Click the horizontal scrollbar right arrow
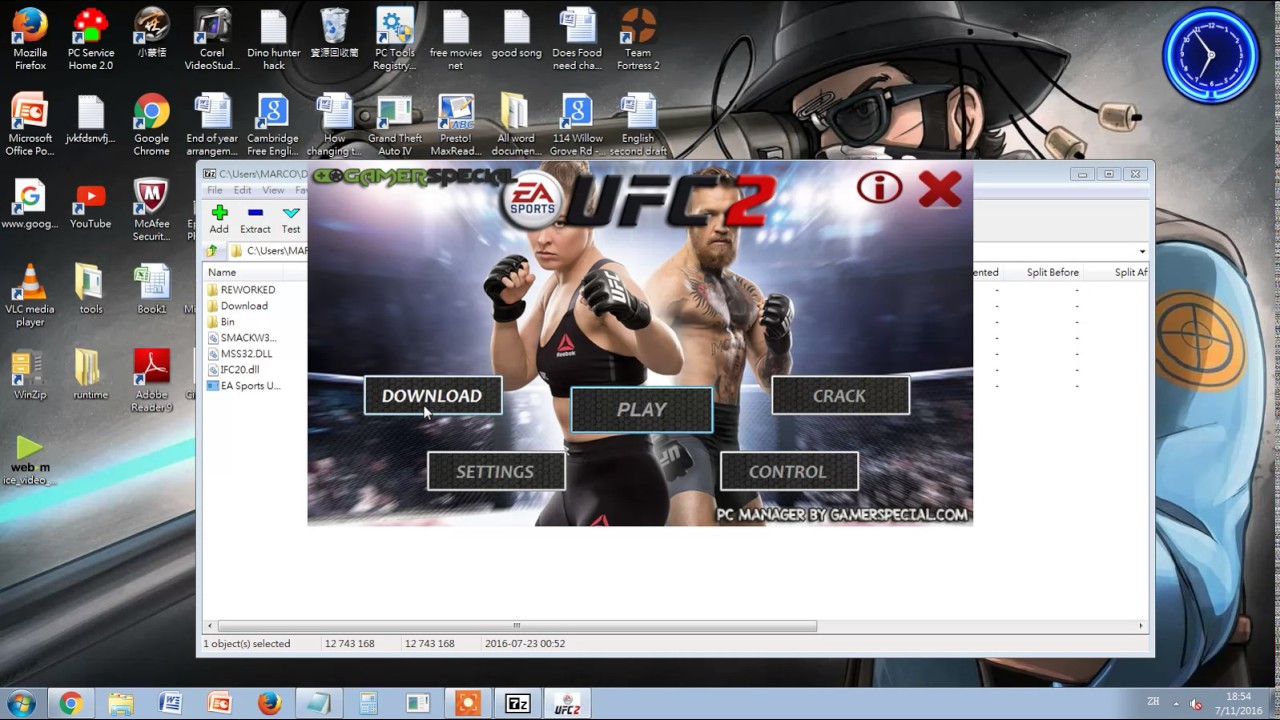The height and width of the screenshot is (720, 1280). coord(1141,626)
